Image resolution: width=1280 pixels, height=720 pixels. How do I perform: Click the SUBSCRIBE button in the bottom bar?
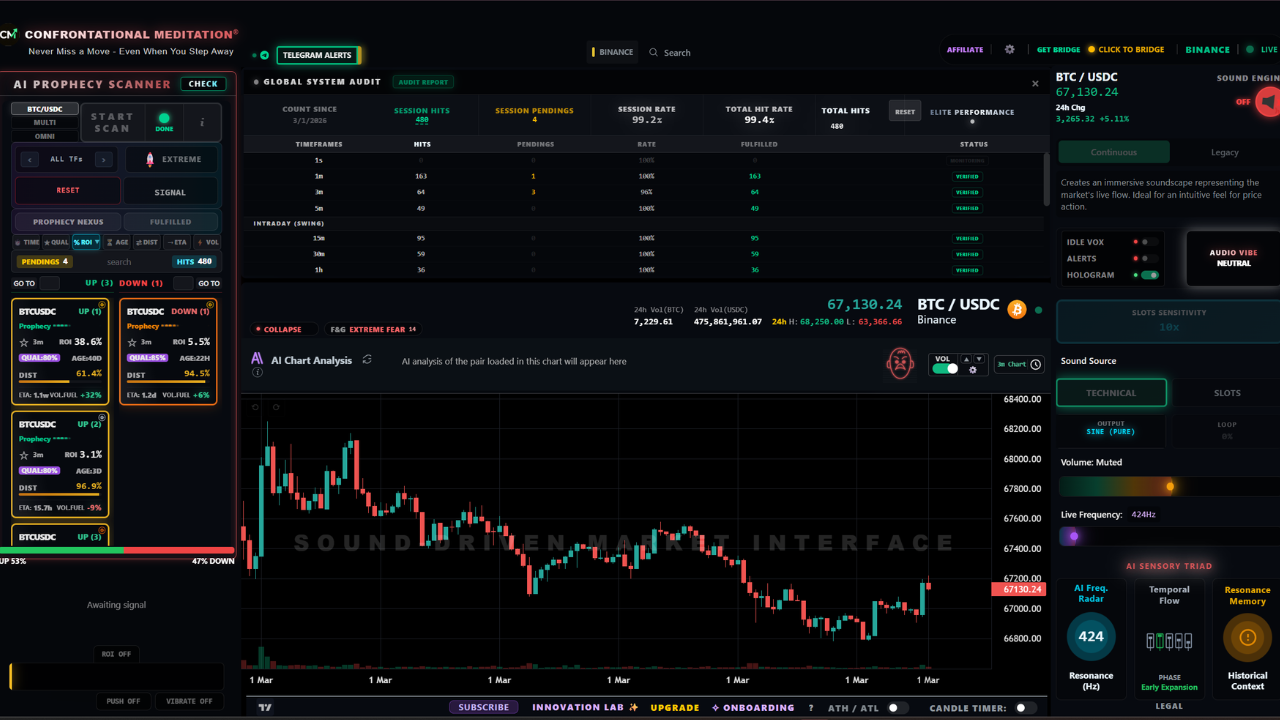[x=484, y=707]
